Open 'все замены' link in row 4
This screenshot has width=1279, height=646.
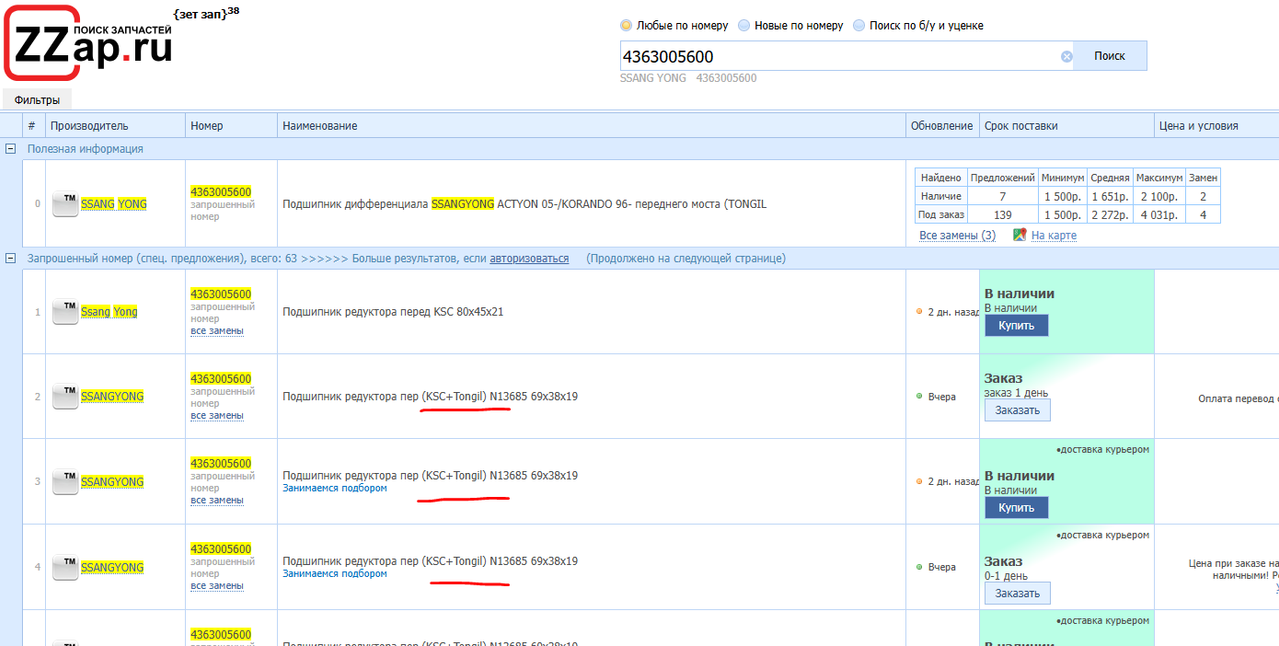(217, 586)
